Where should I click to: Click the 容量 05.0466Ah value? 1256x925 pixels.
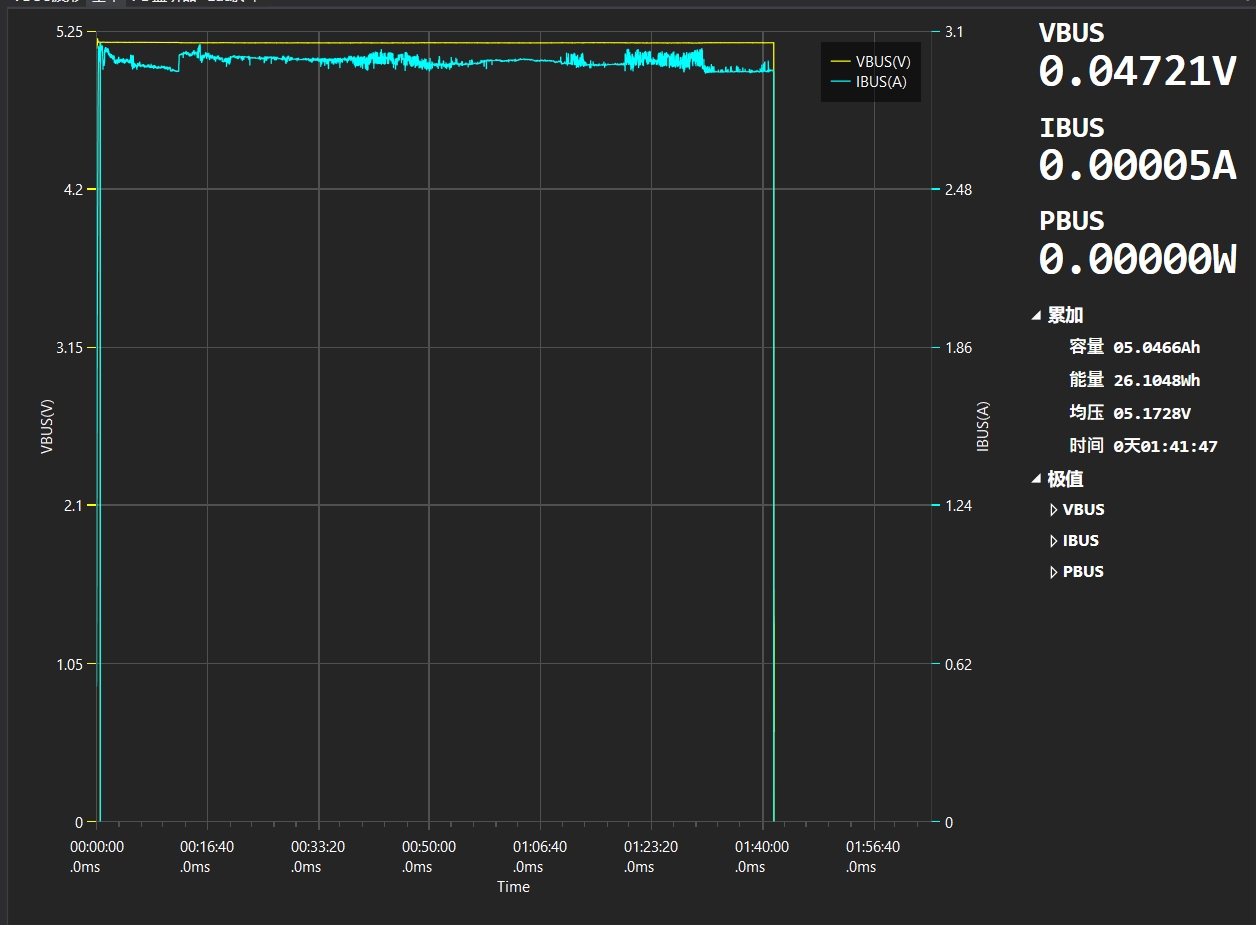[x=1156, y=348]
